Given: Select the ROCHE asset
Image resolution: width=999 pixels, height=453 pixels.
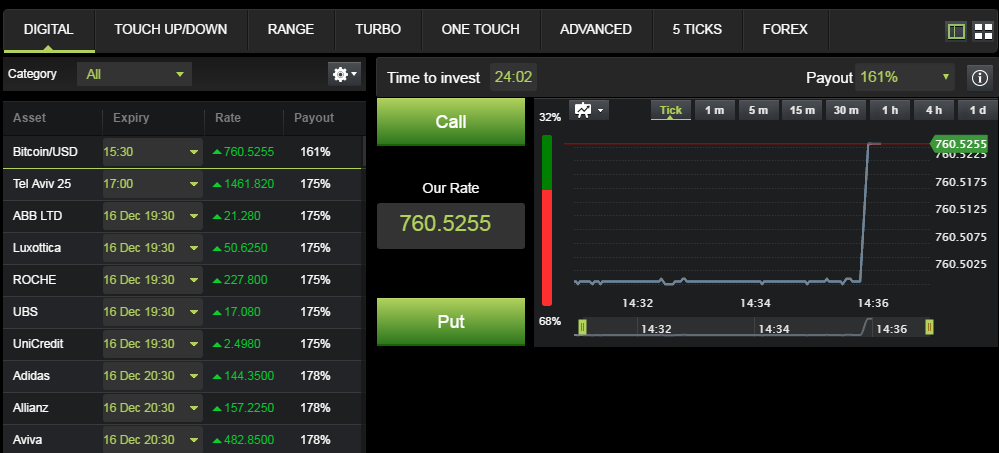Looking at the screenshot, I should tap(34, 280).
